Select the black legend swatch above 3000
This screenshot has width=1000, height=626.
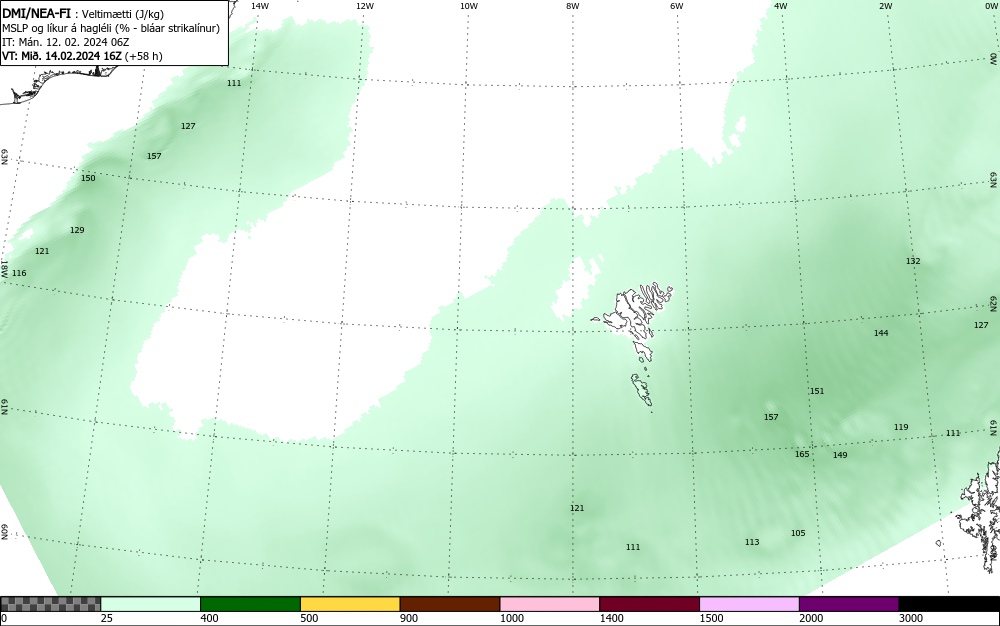click(949, 604)
